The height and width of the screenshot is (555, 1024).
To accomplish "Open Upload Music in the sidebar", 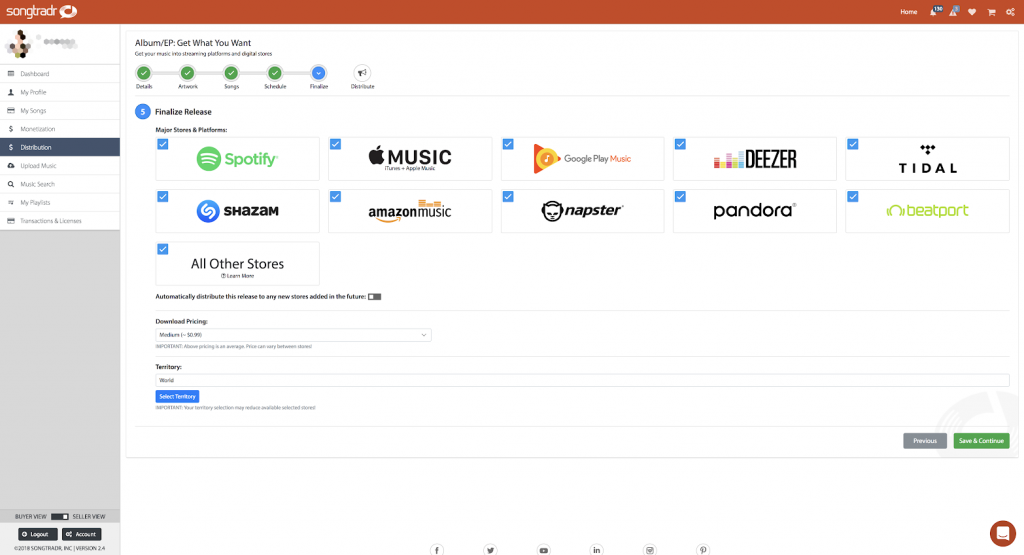I will click(60, 165).
